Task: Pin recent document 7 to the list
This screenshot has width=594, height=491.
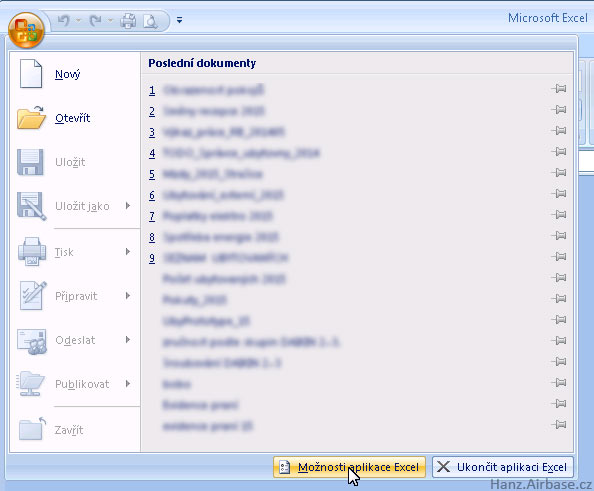Action: pyautogui.click(x=559, y=214)
